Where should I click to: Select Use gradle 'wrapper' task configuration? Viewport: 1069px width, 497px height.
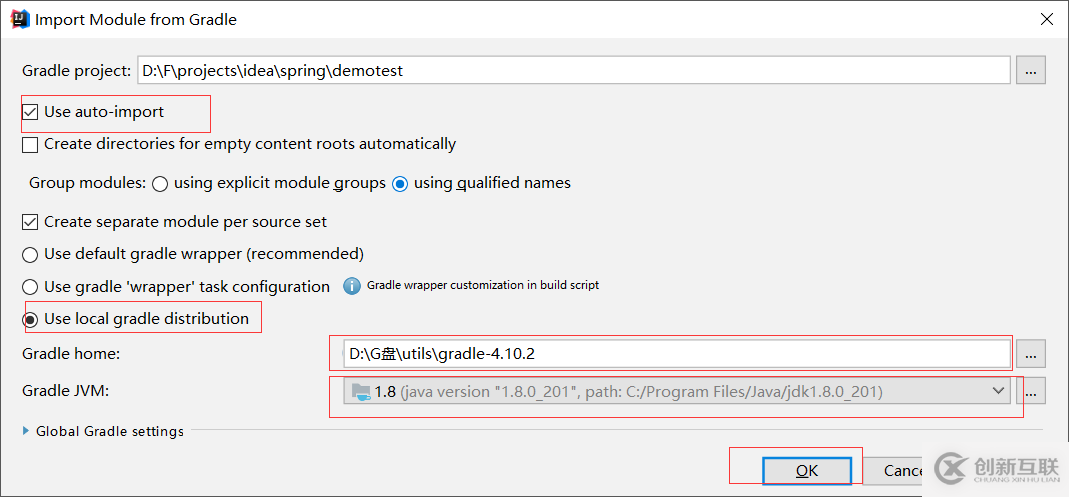coord(31,287)
